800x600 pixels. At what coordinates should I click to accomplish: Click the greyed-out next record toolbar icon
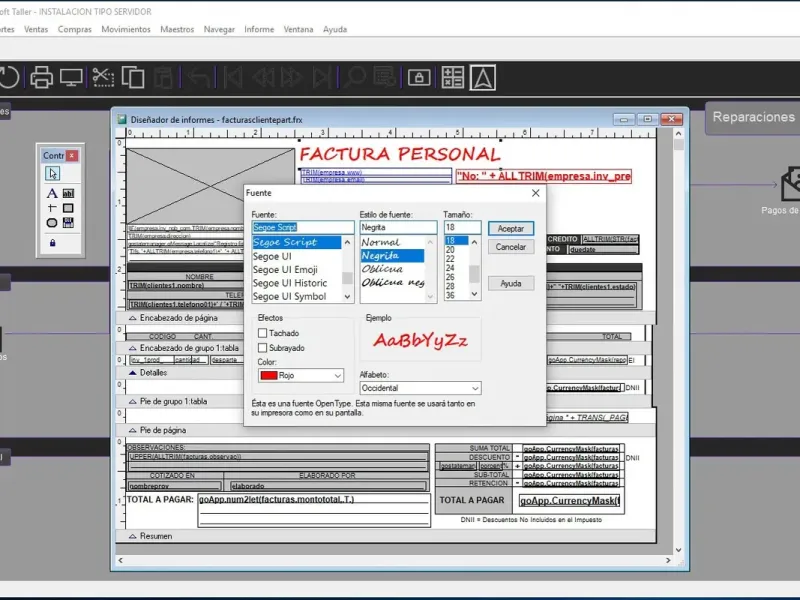click(291, 78)
